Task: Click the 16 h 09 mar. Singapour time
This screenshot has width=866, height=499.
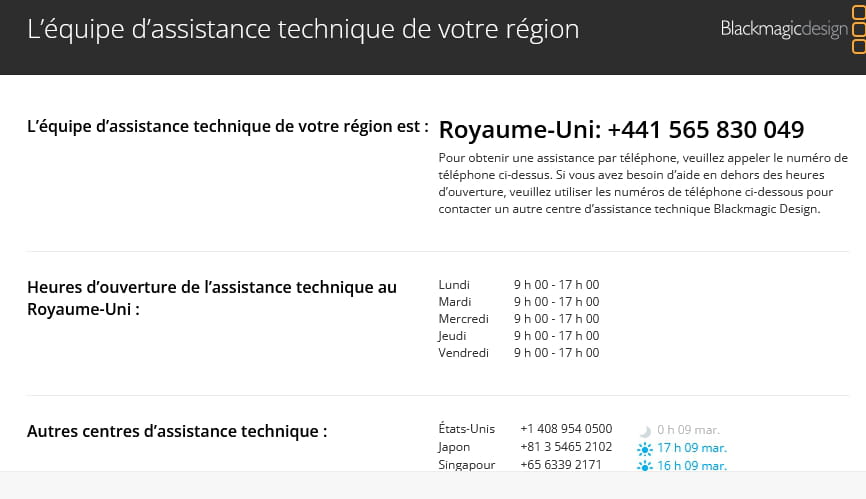Action: [x=691, y=465]
